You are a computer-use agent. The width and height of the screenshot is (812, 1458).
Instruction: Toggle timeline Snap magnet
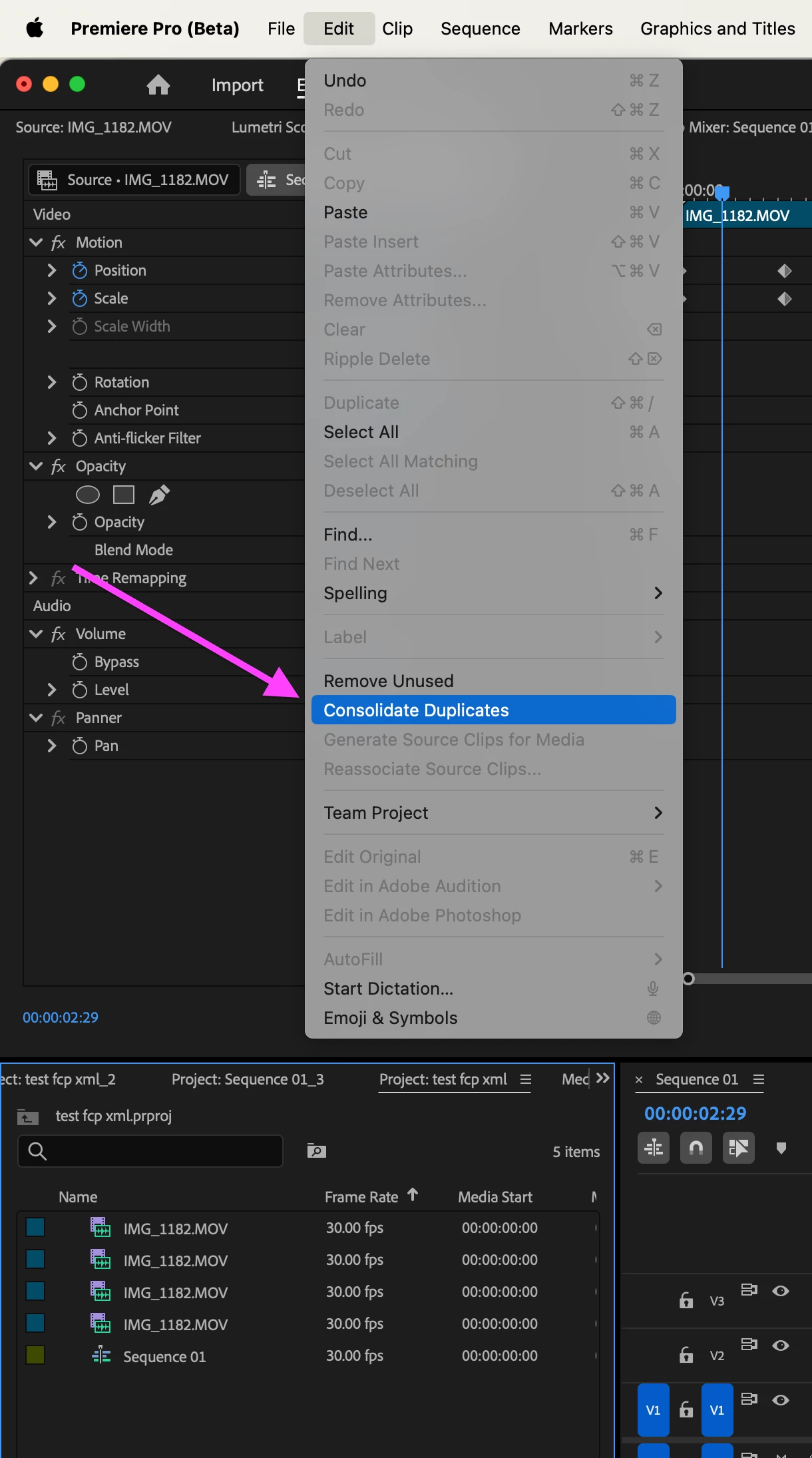(x=696, y=1148)
